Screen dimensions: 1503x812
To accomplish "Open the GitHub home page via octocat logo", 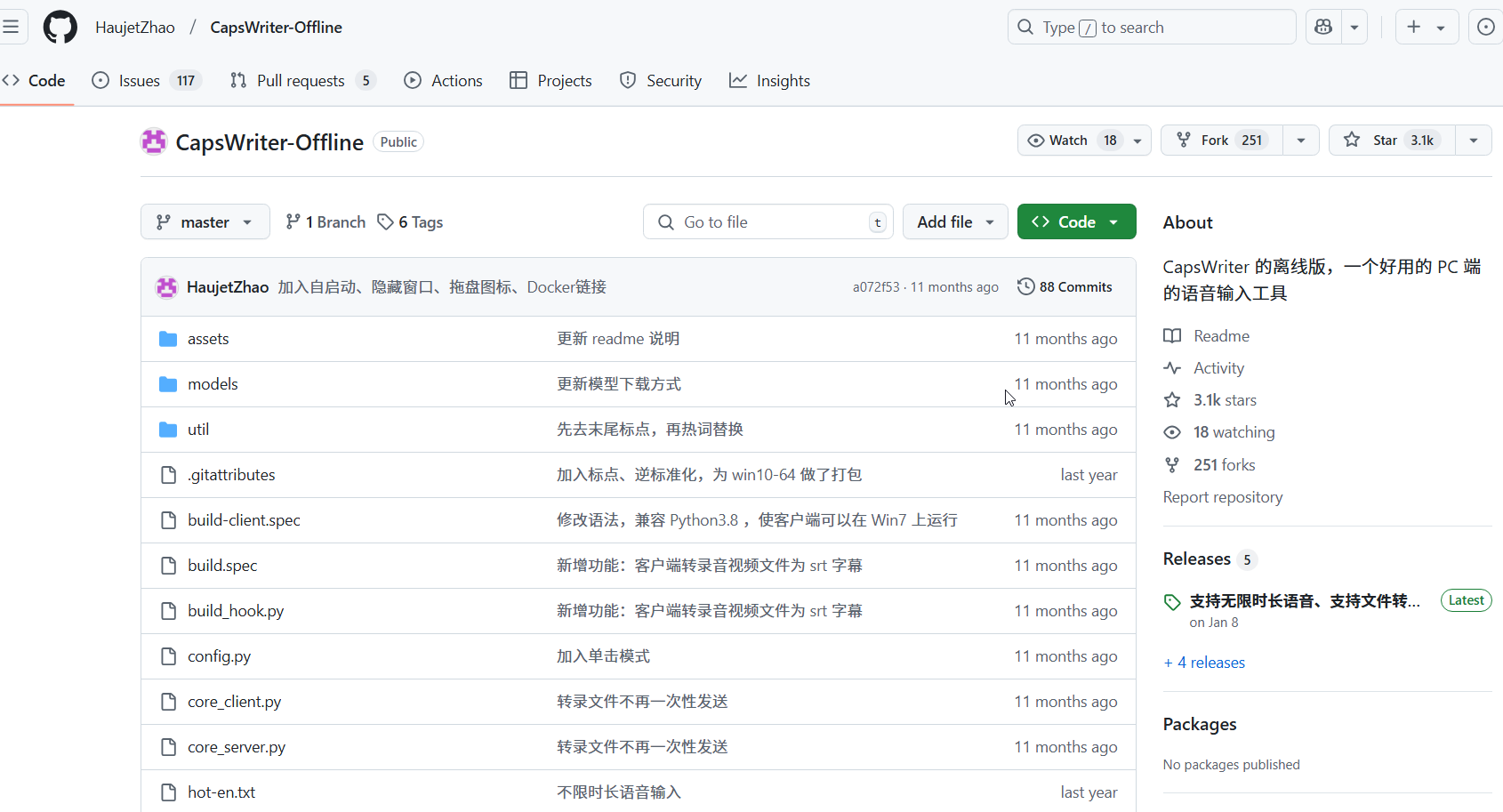I will 60,27.
